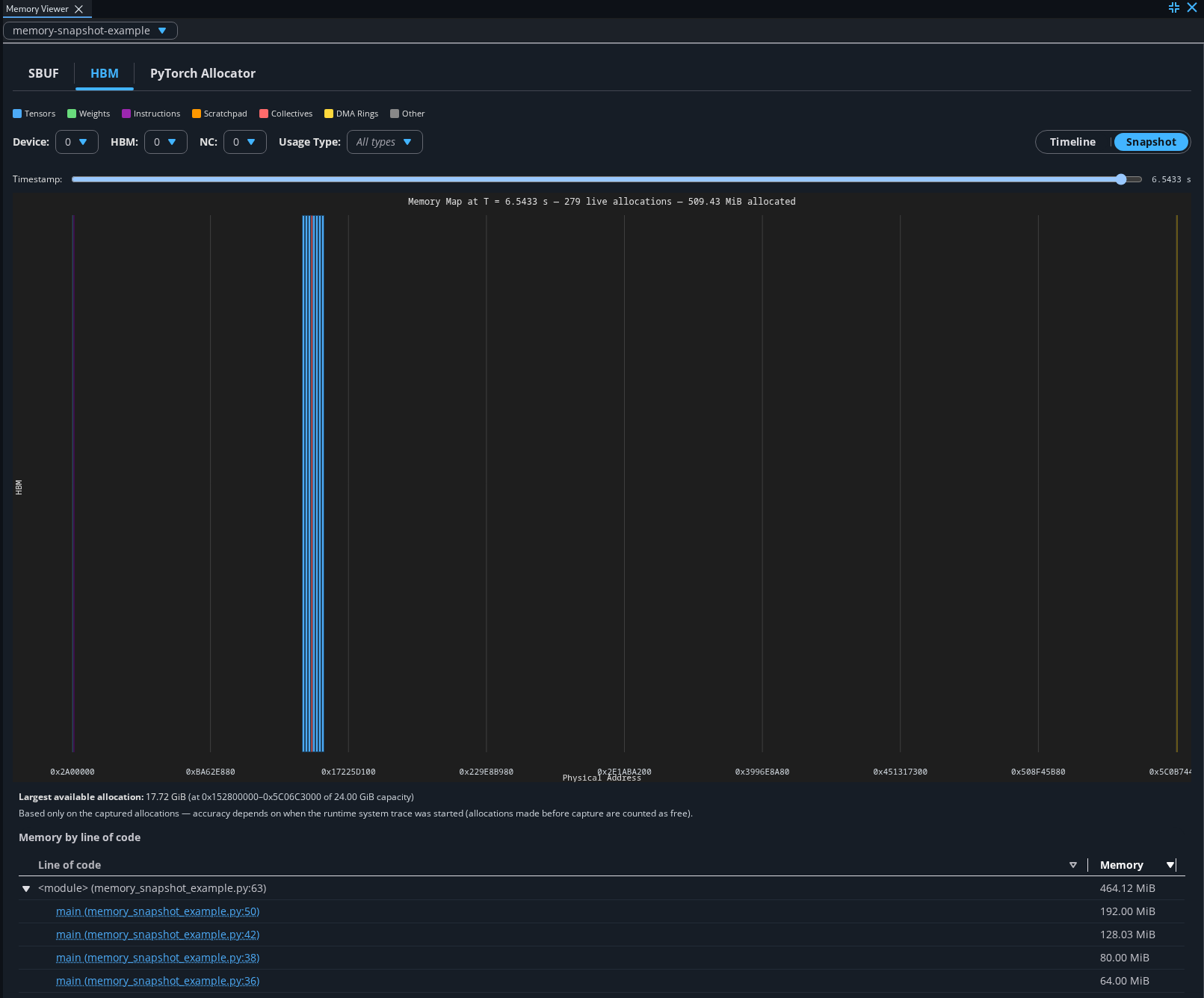Screen dimensions: 1204x998
Task: Toggle the Collectives legend entry
Action: 286,114
